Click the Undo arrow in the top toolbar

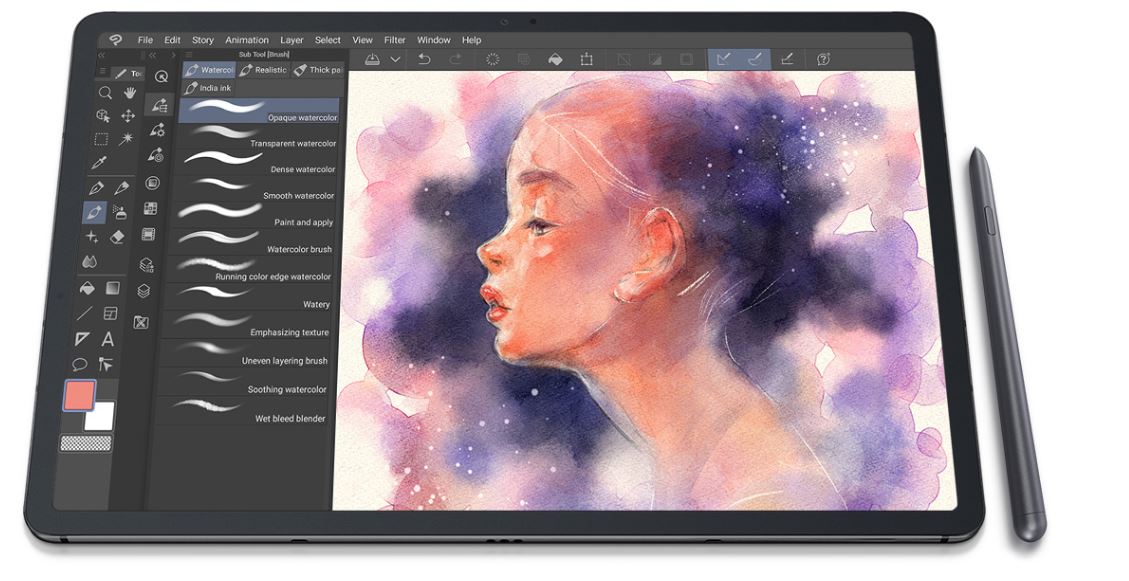tap(426, 59)
